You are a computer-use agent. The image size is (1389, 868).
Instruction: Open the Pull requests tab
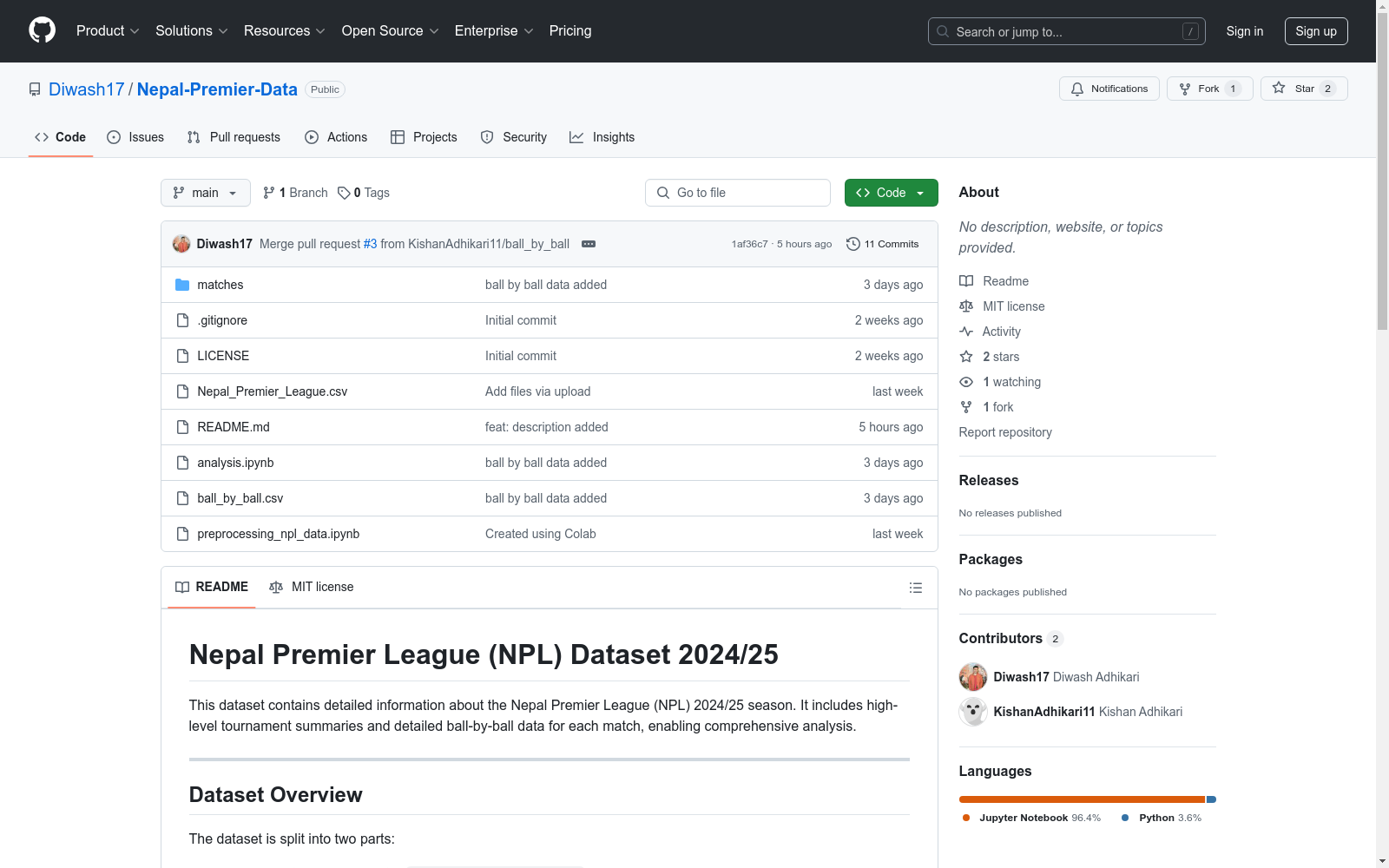pyautogui.click(x=234, y=137)
